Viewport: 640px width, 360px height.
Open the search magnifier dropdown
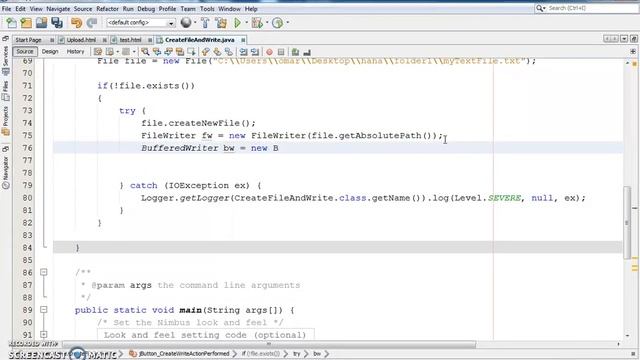(x=540, y=8)
